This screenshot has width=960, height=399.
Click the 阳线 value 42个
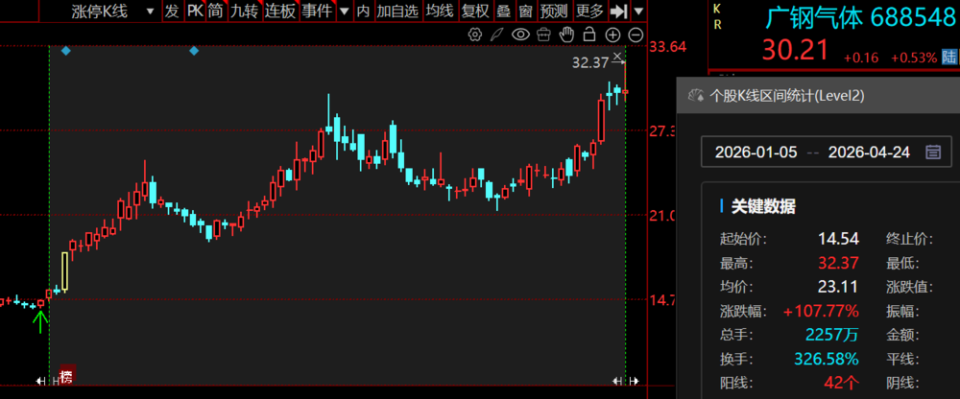[x=841, y=383]
